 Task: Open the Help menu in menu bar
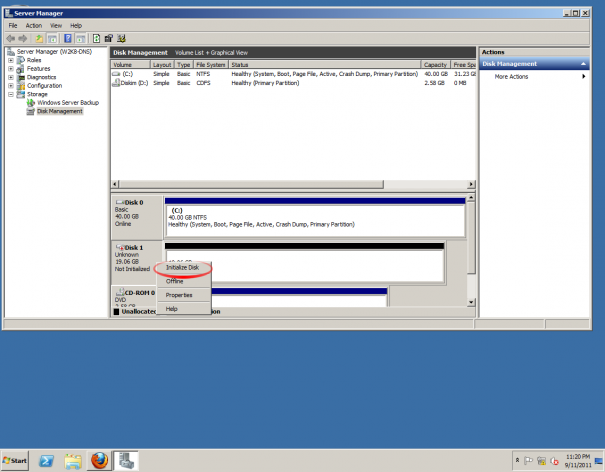tap(76, 25)
